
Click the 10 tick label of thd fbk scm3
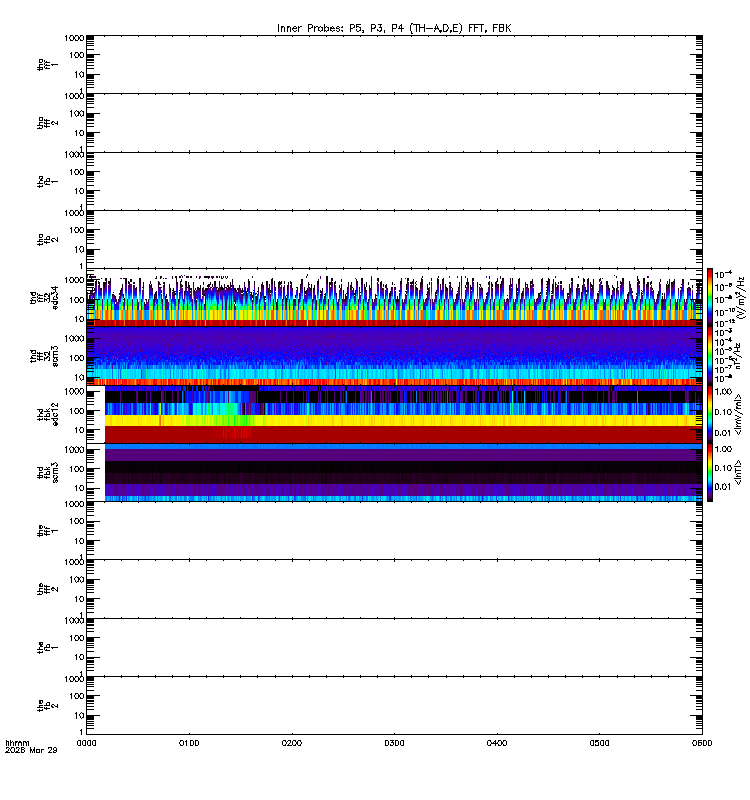pyautogui.click(x=79, y=488)
